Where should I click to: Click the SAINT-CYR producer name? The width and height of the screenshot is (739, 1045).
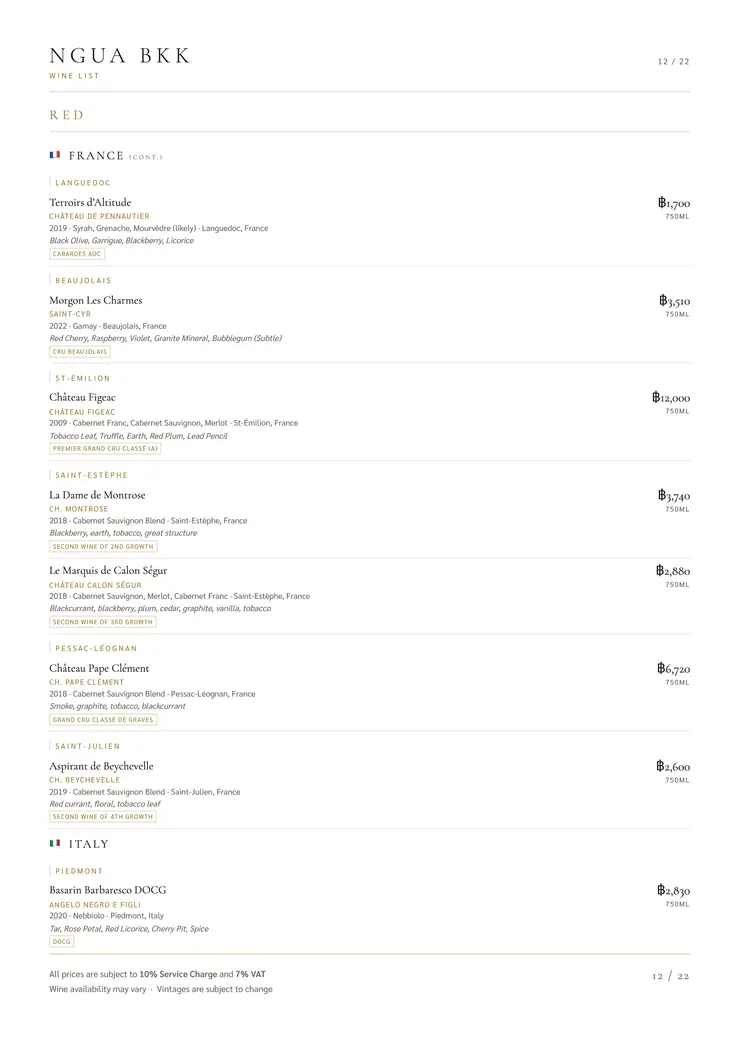pos(70,314)
